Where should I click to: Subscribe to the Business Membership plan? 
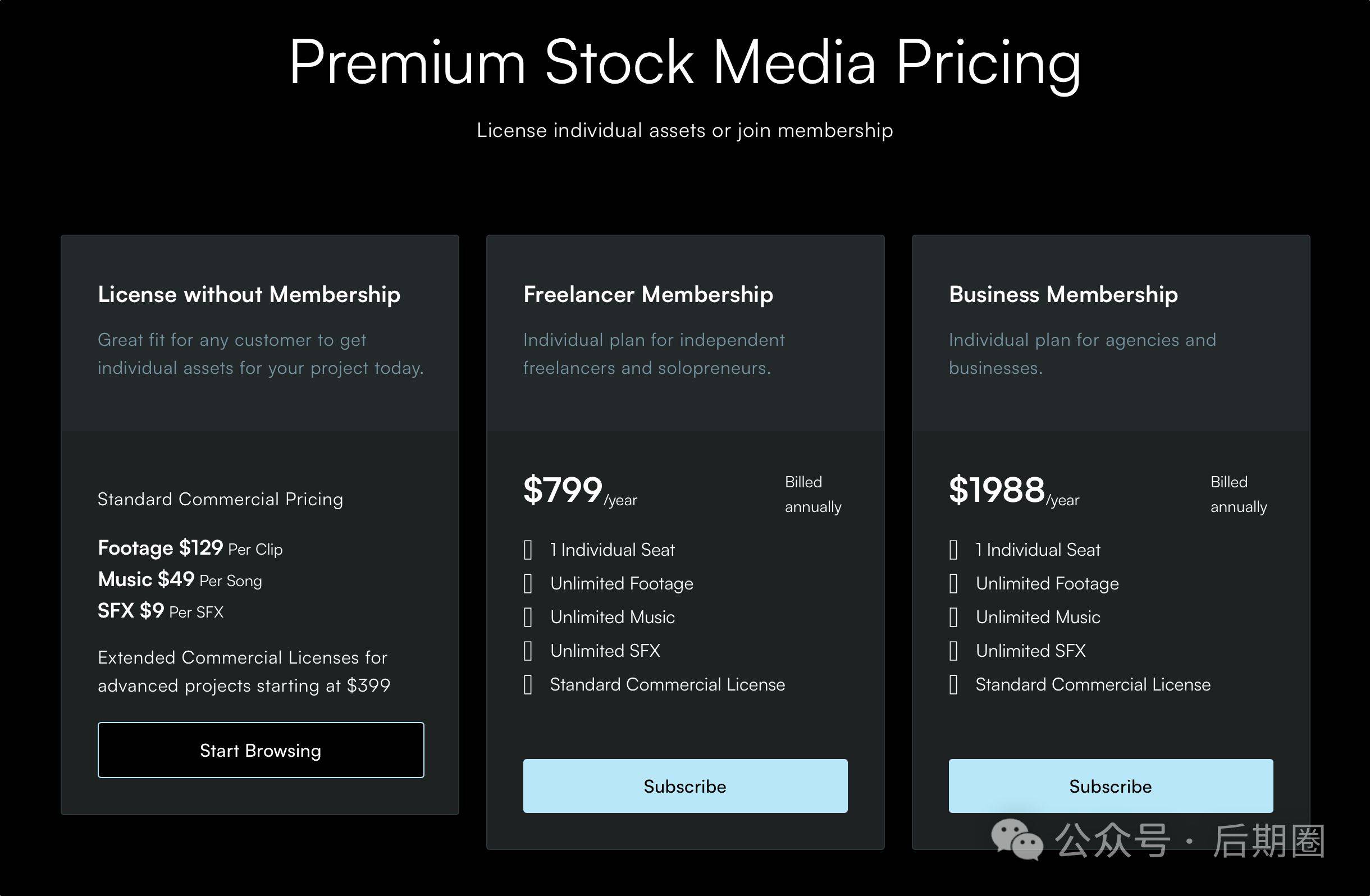point(1111,785)
